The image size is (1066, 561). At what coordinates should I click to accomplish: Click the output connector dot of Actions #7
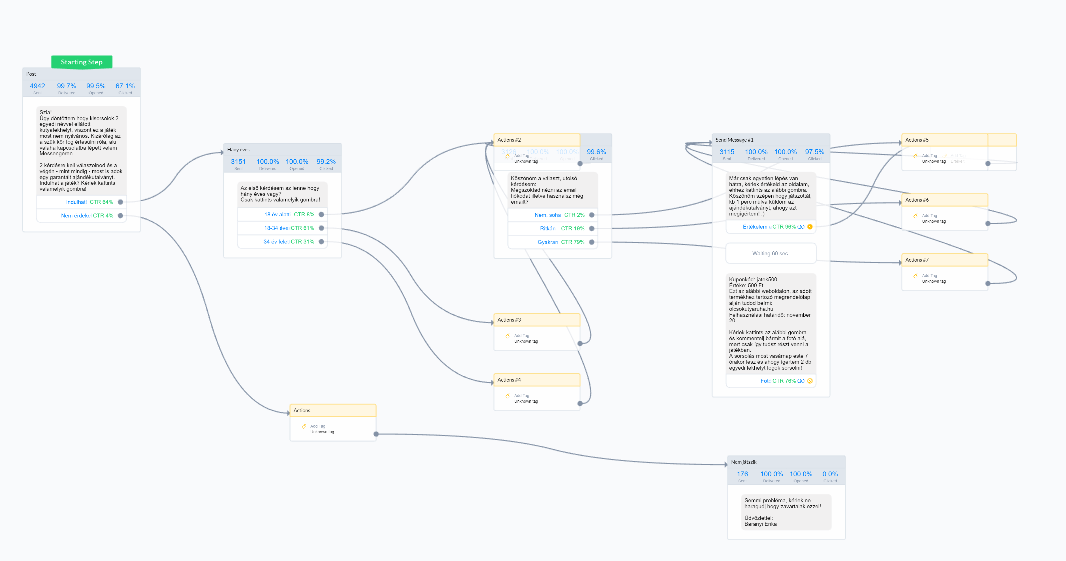coord(988,283)
